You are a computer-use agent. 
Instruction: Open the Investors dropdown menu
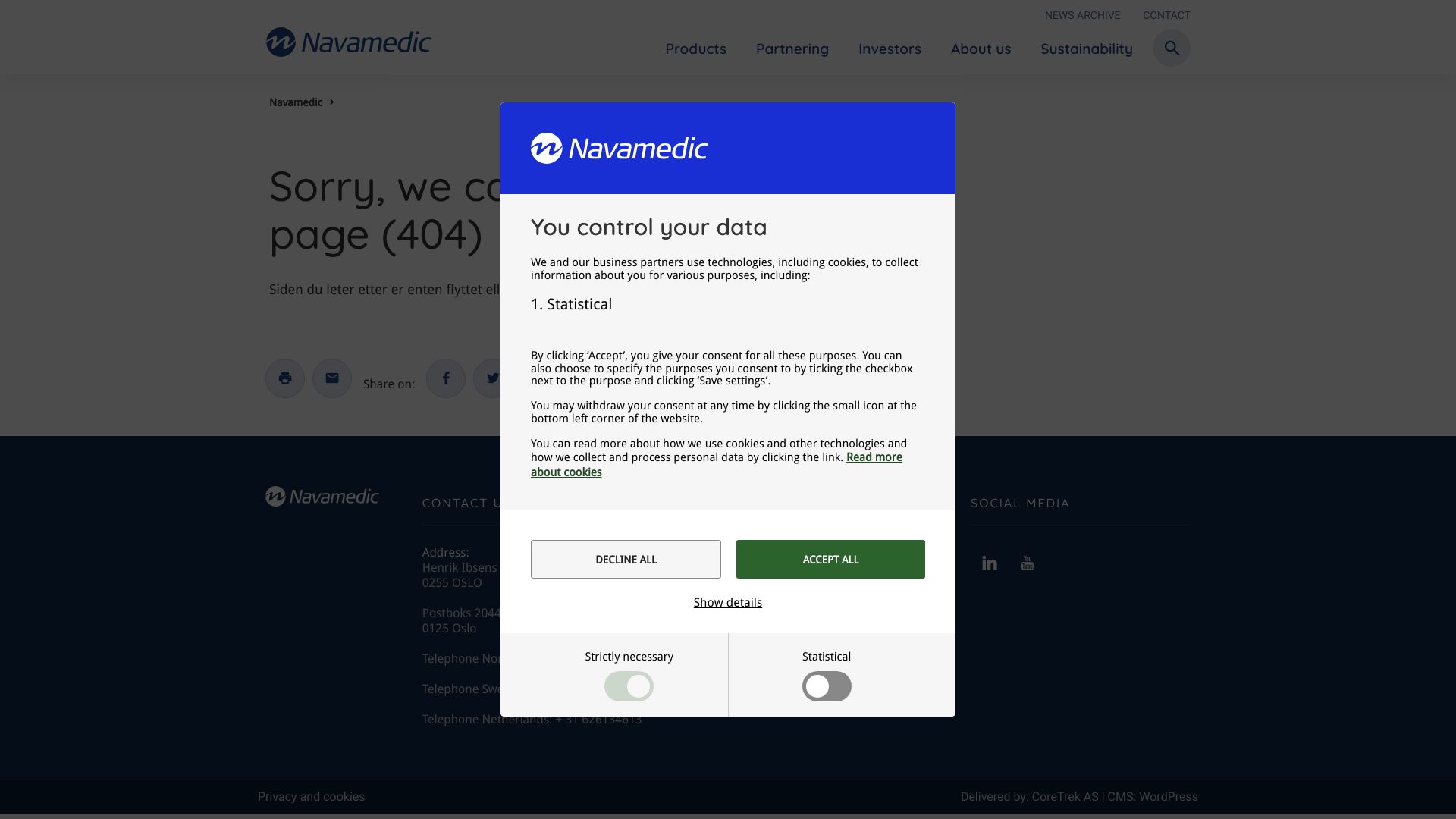(x=890, y=47)
